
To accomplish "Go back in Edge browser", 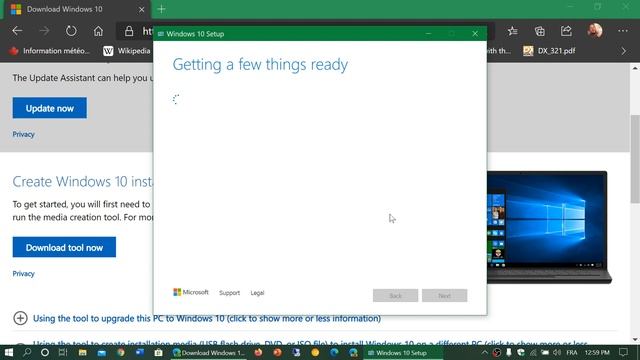I will [x=17, y=31].
